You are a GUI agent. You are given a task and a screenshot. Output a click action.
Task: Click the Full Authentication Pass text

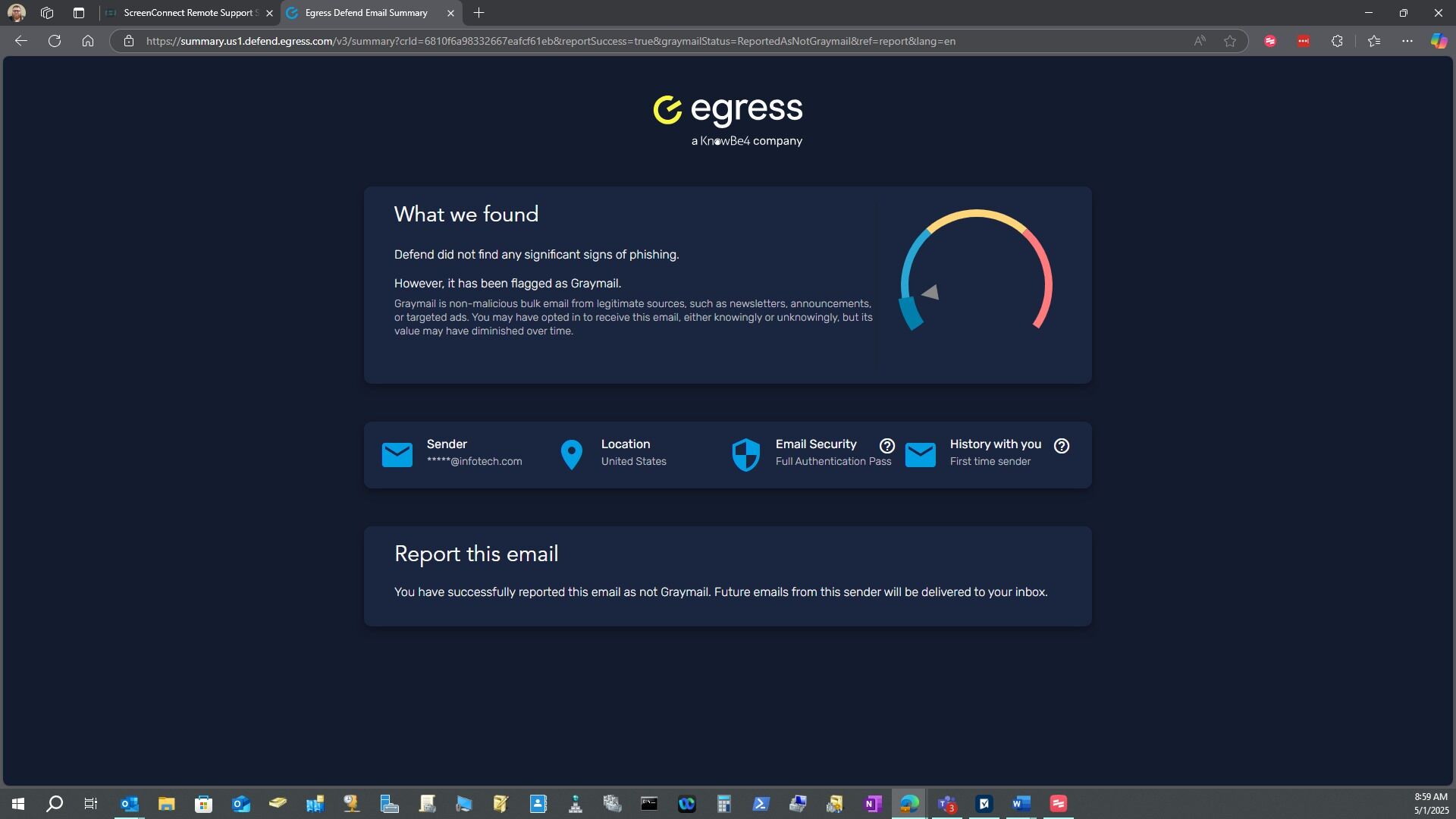833,461
